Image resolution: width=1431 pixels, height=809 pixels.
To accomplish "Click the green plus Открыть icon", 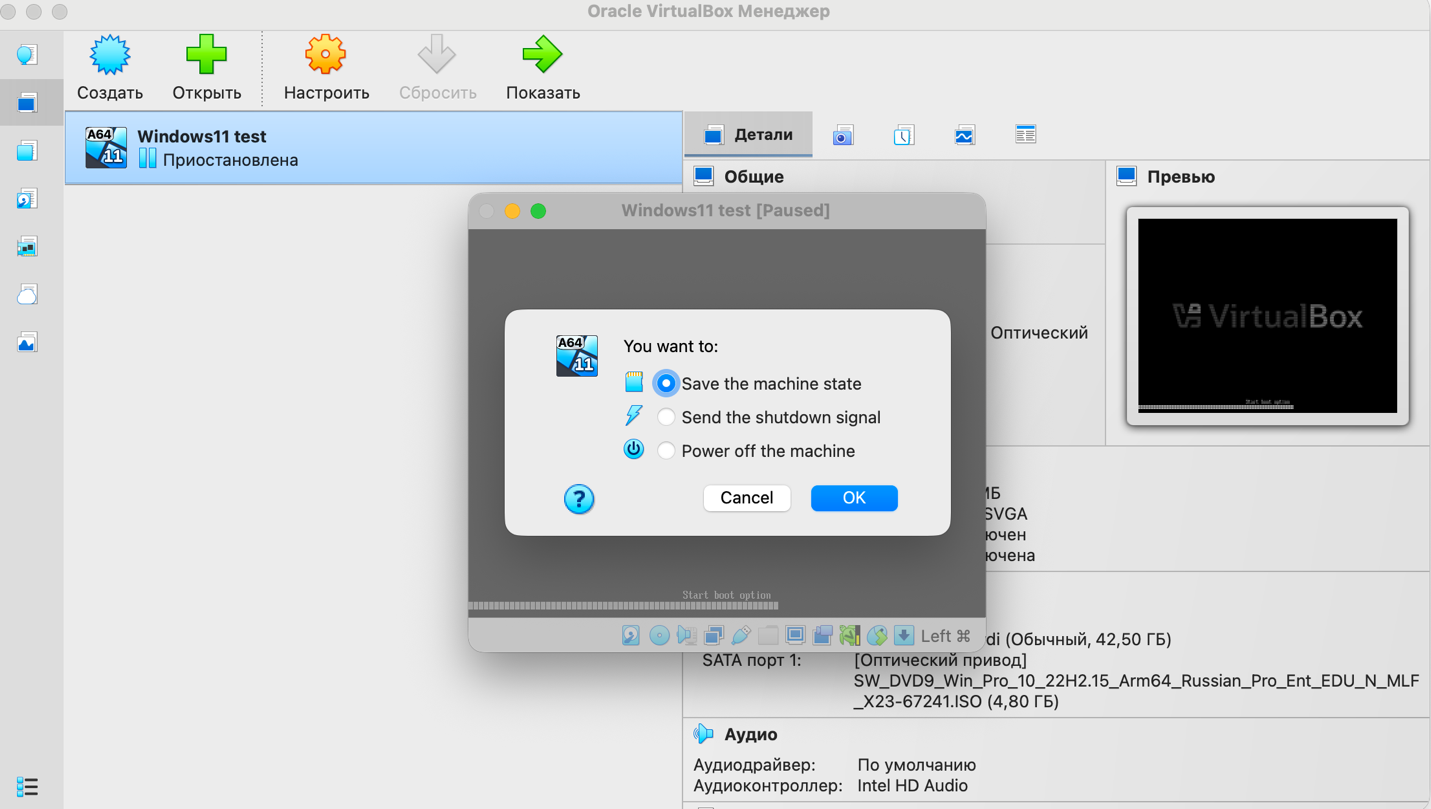I will pyautogui.click(x=206, y=56).
